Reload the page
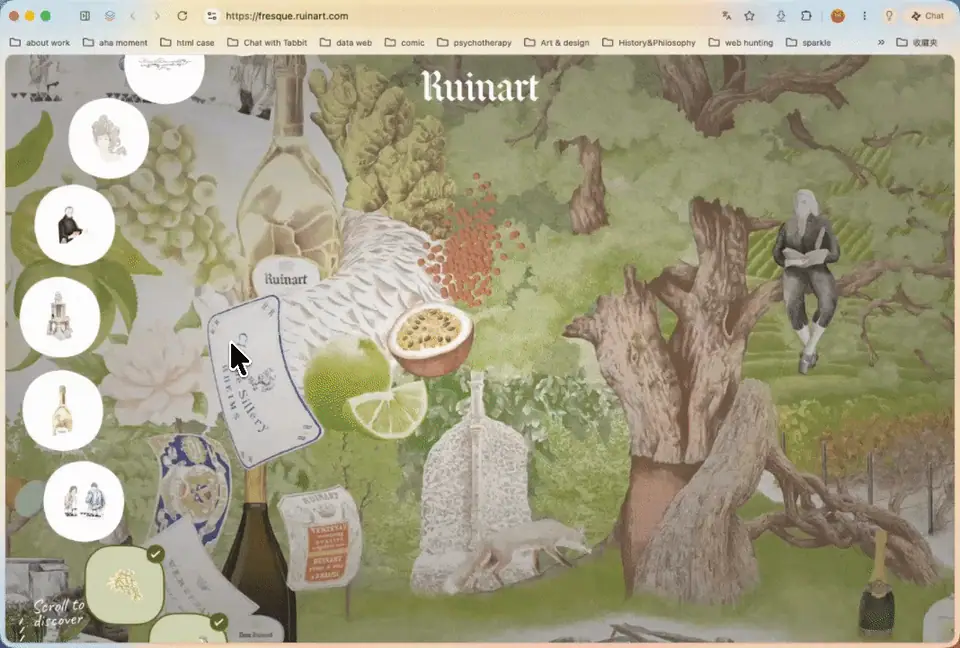Viewport: 960px width, 648px height. pos(182,16)
